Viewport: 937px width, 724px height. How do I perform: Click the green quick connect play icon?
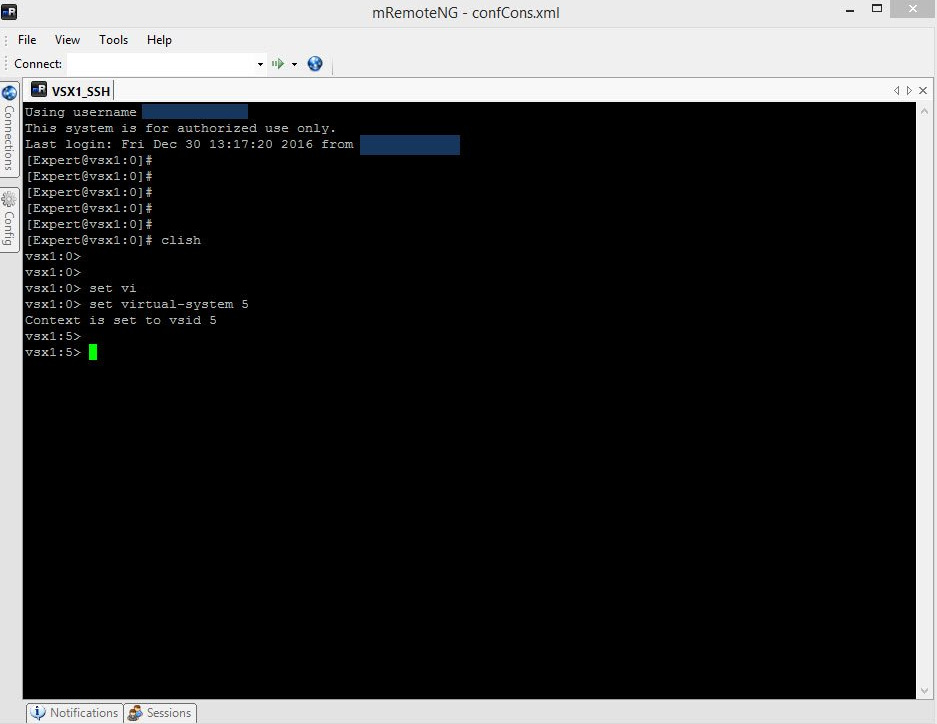278,63
